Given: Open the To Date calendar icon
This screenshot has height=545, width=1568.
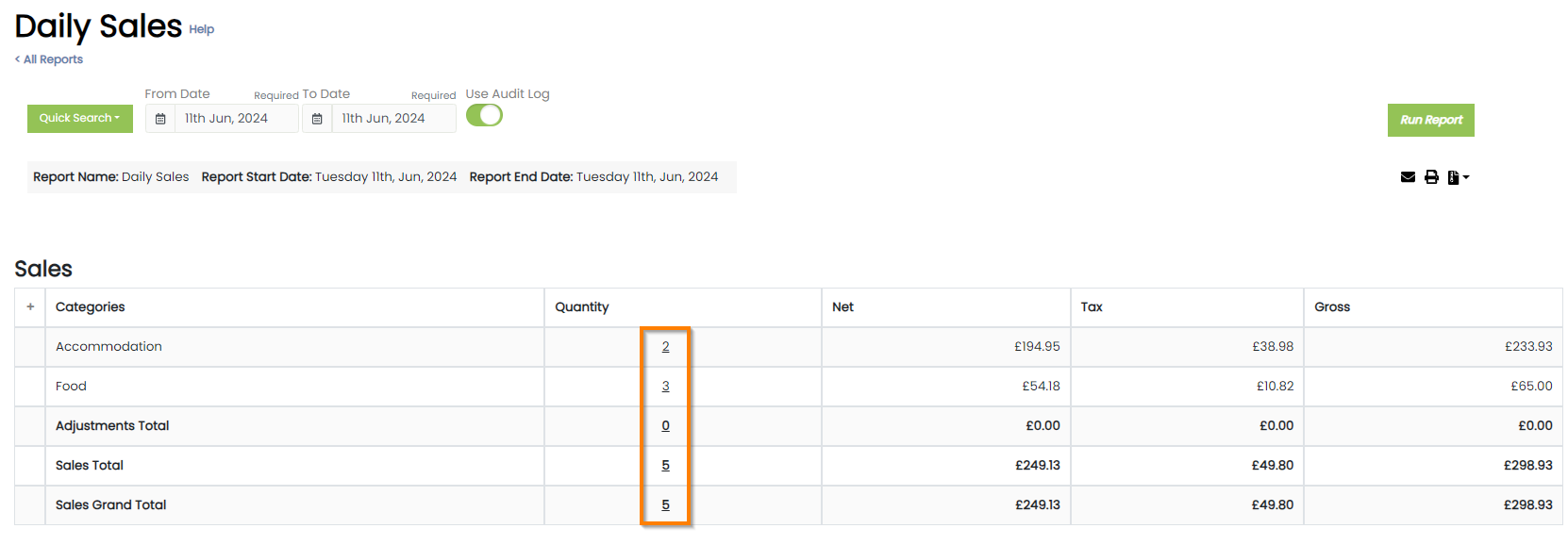Looking at the screenshot, I should point(317,119).
